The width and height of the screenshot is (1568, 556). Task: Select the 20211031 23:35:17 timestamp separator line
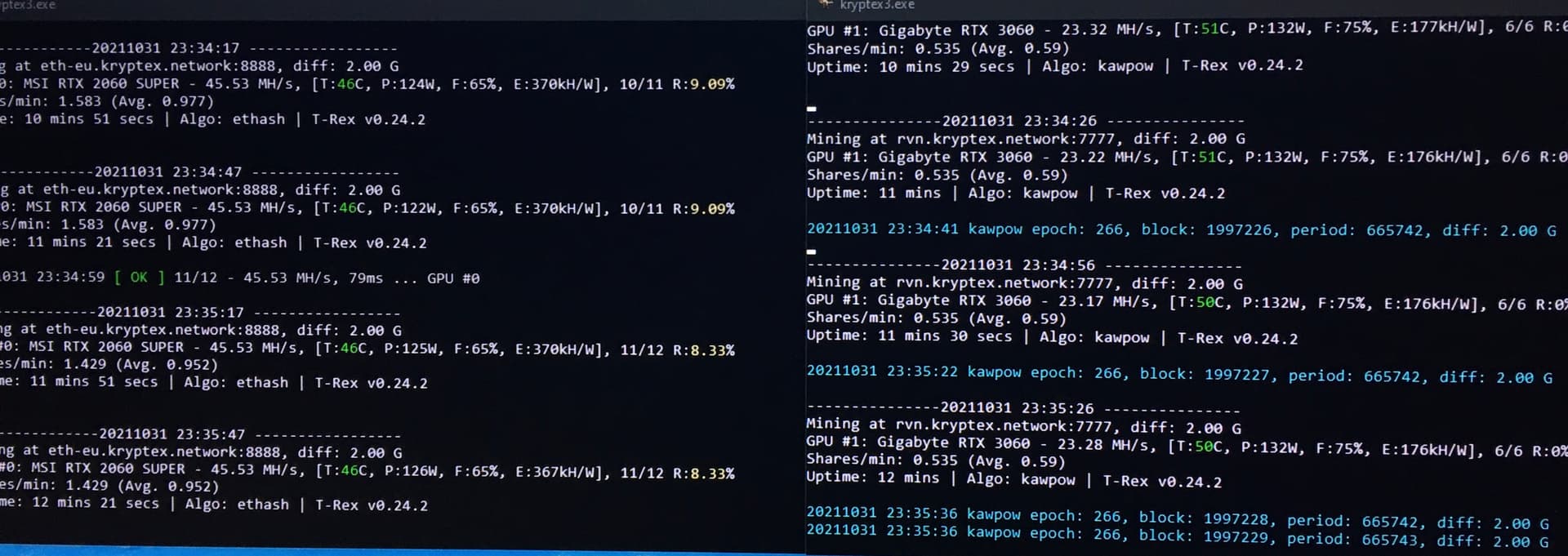coord(200,313)
